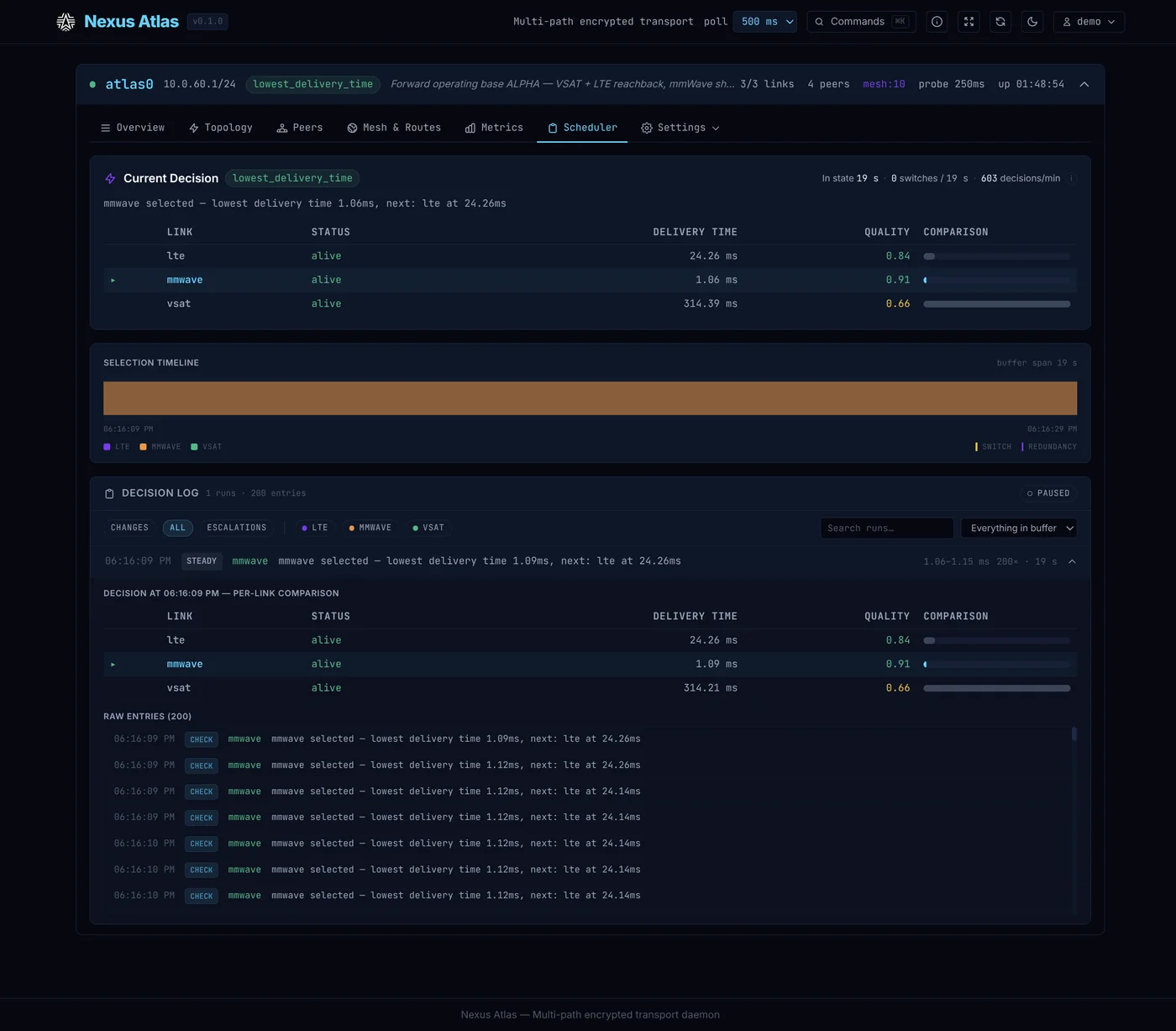Click the vsat comparison bar in Current Decision
1176x1031 pixels.
[997, 304]
